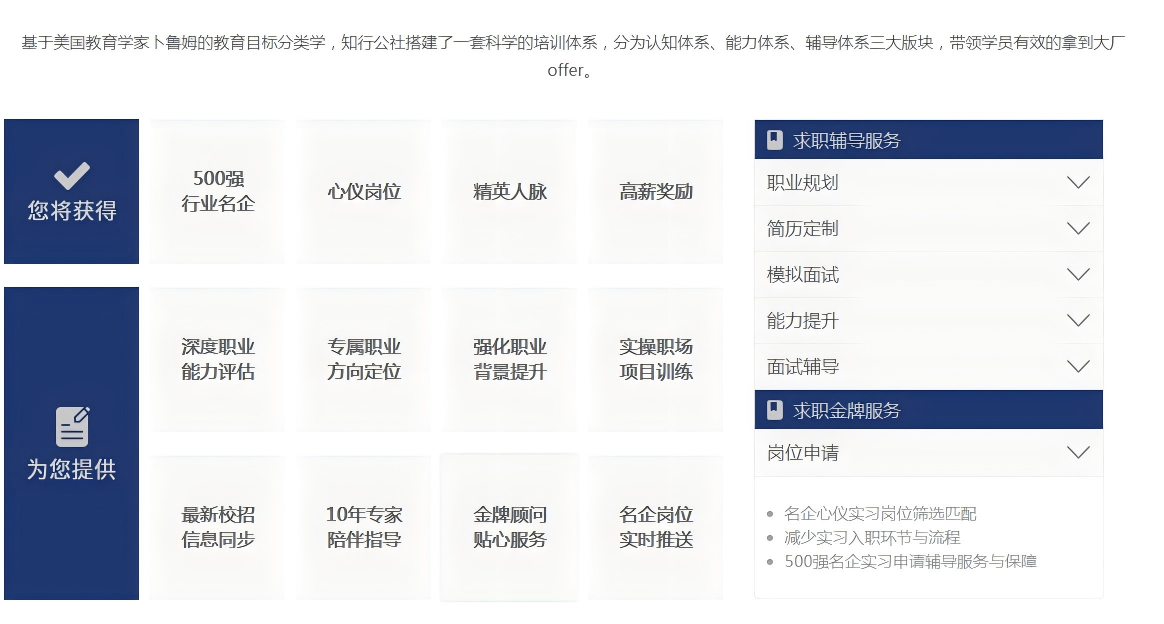1164x624 pixels.
Task: Click the bookmark icon beside 求职金牌服务
Action: pyautogui.click(x=772, y=409)
